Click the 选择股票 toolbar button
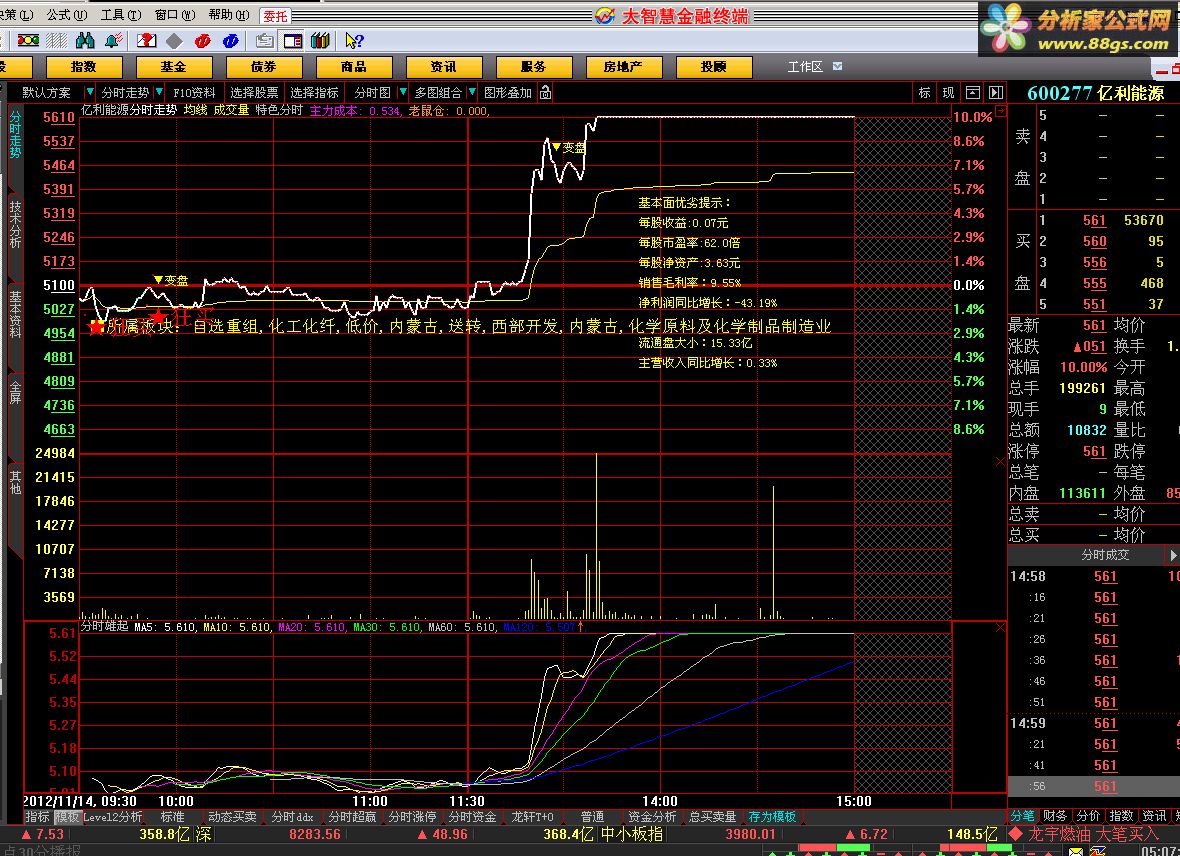This screenshot has height=856, width=1180. click(254, 93)
